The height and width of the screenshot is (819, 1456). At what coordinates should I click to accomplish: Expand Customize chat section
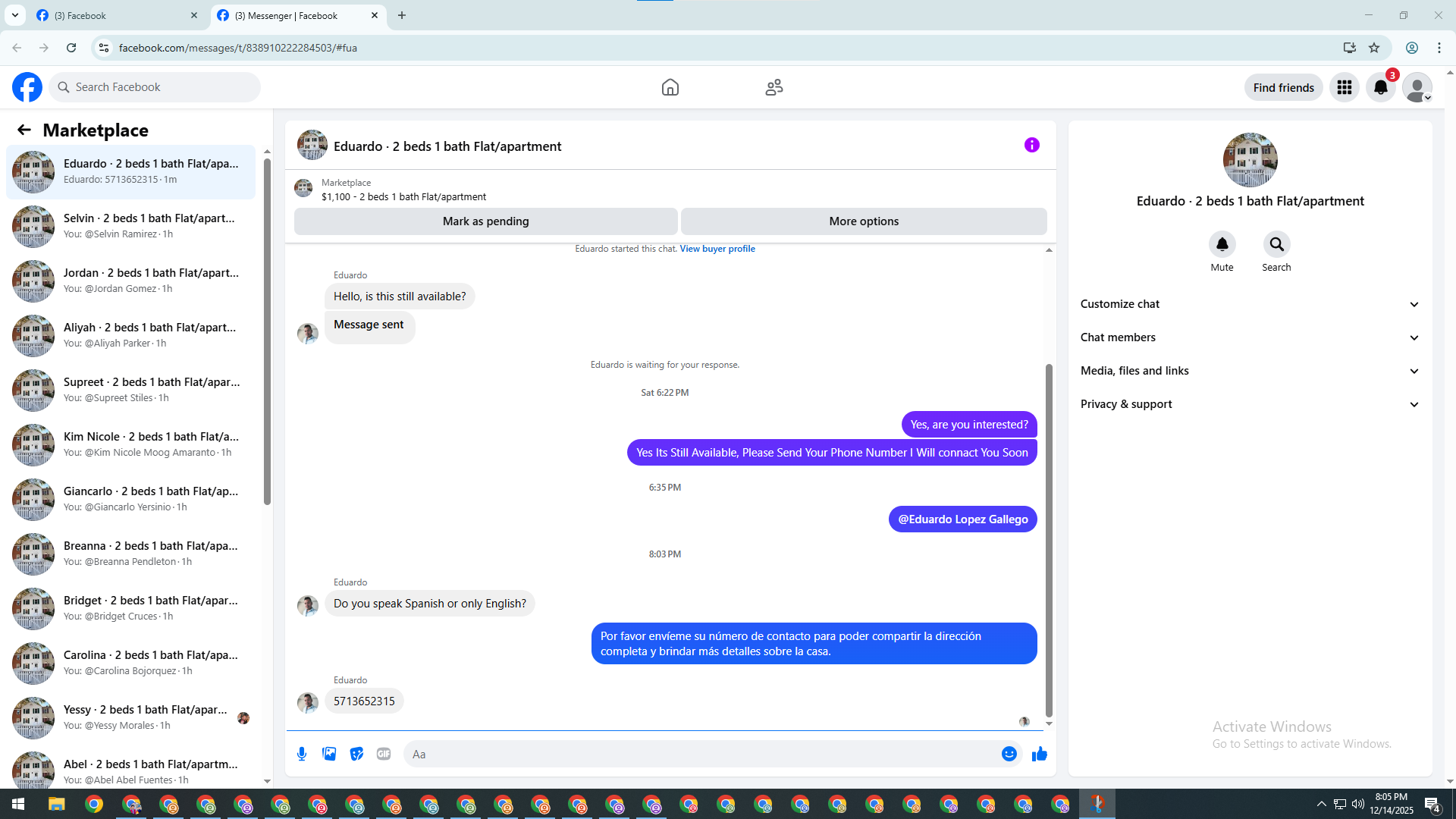(x=1249, y=304)
